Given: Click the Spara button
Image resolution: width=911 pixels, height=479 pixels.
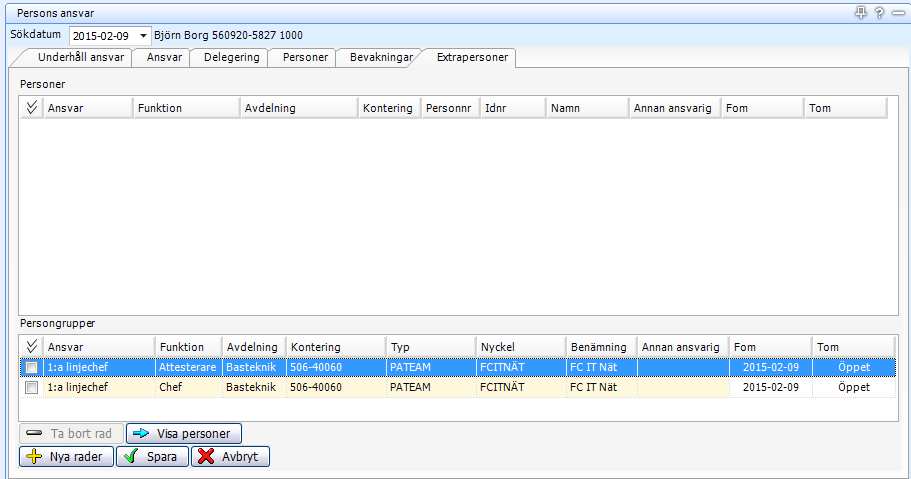Looking at the screenshot, I should coord(152,456).
